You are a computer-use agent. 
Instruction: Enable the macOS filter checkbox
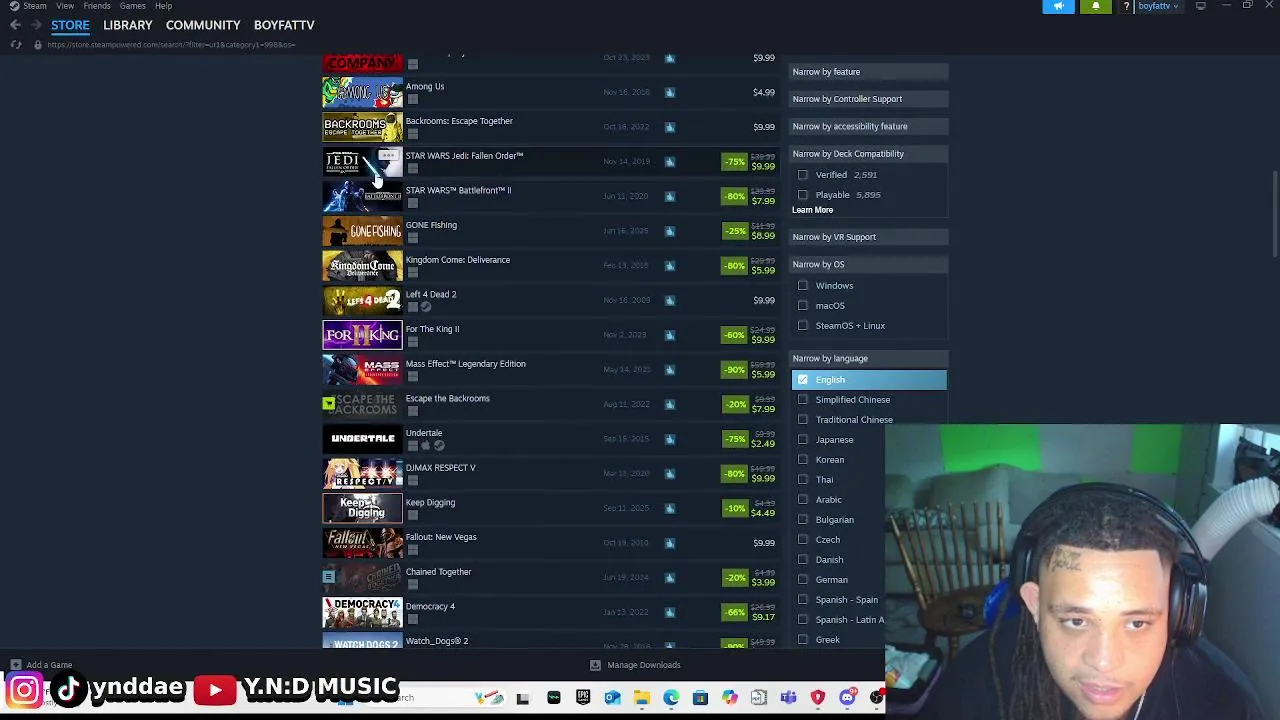tap(802, 306)
